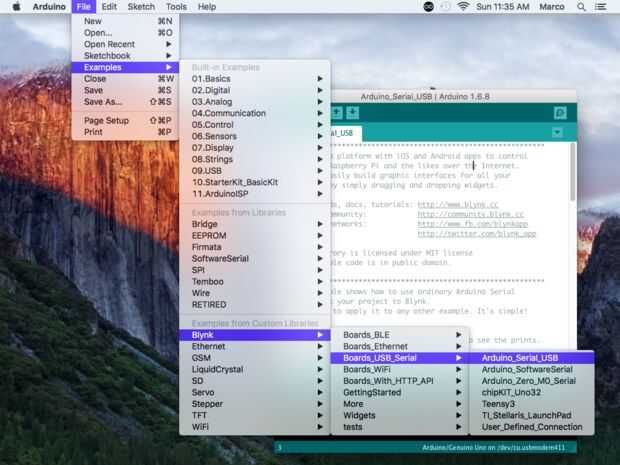The image size is (620, 465).
Task: Open the Edit menu
Action: (x=109, y=7)
